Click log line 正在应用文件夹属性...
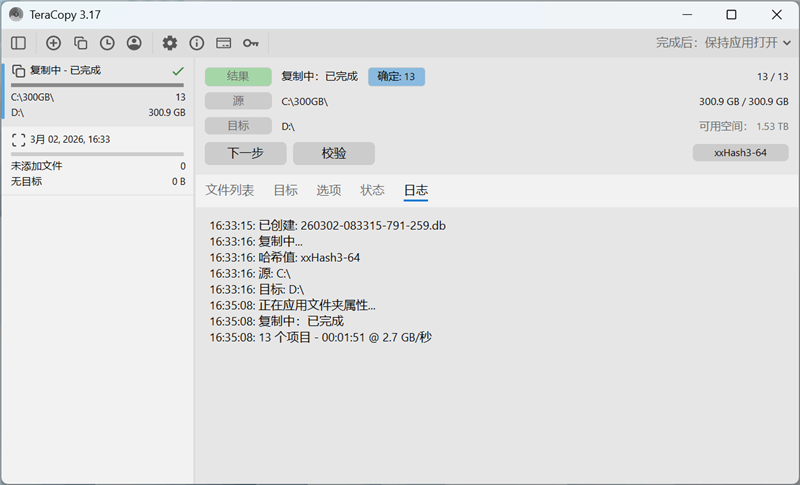 tap(292, 305)
